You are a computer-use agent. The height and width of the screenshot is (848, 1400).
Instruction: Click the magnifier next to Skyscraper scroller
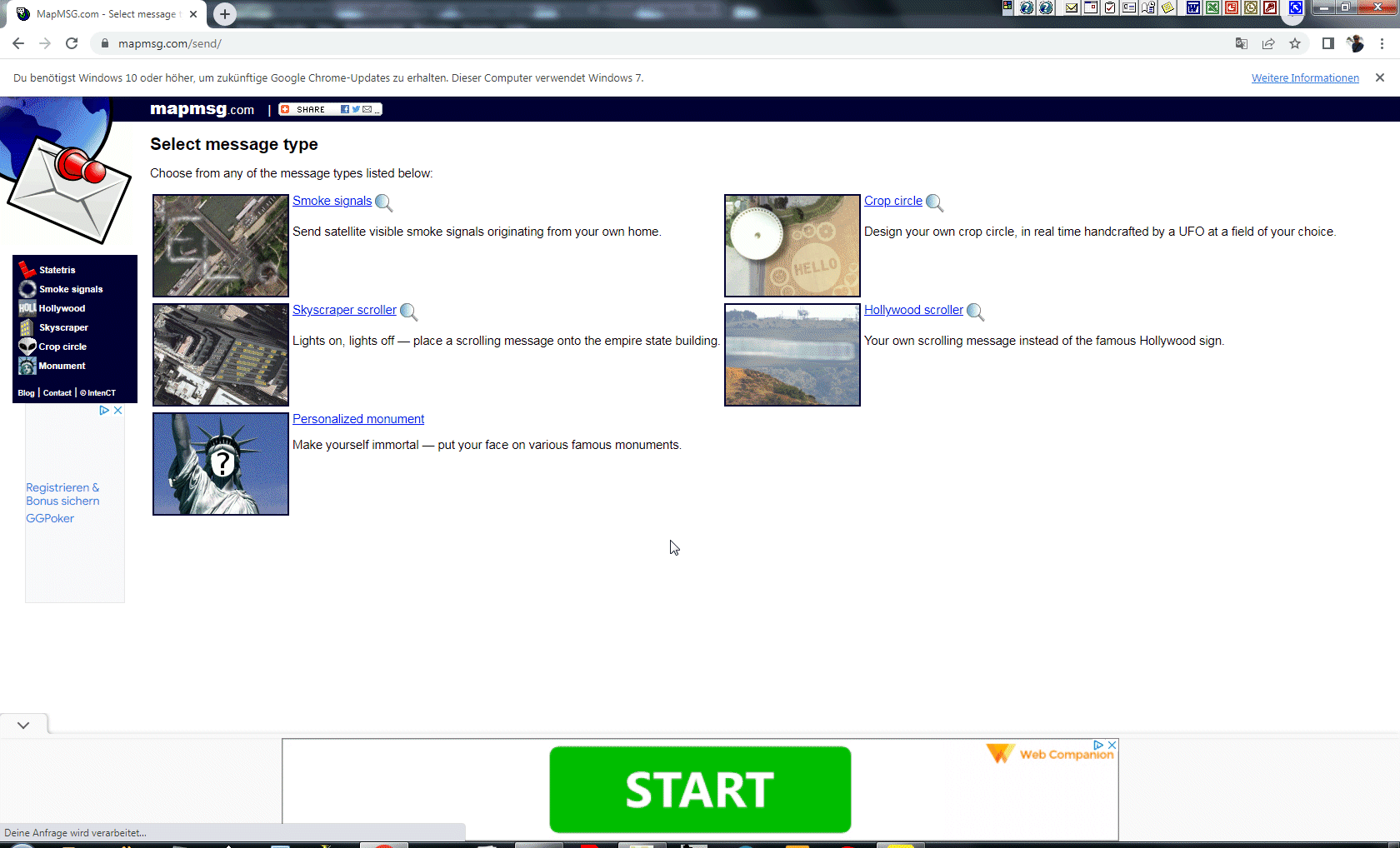tap(408, 312)
